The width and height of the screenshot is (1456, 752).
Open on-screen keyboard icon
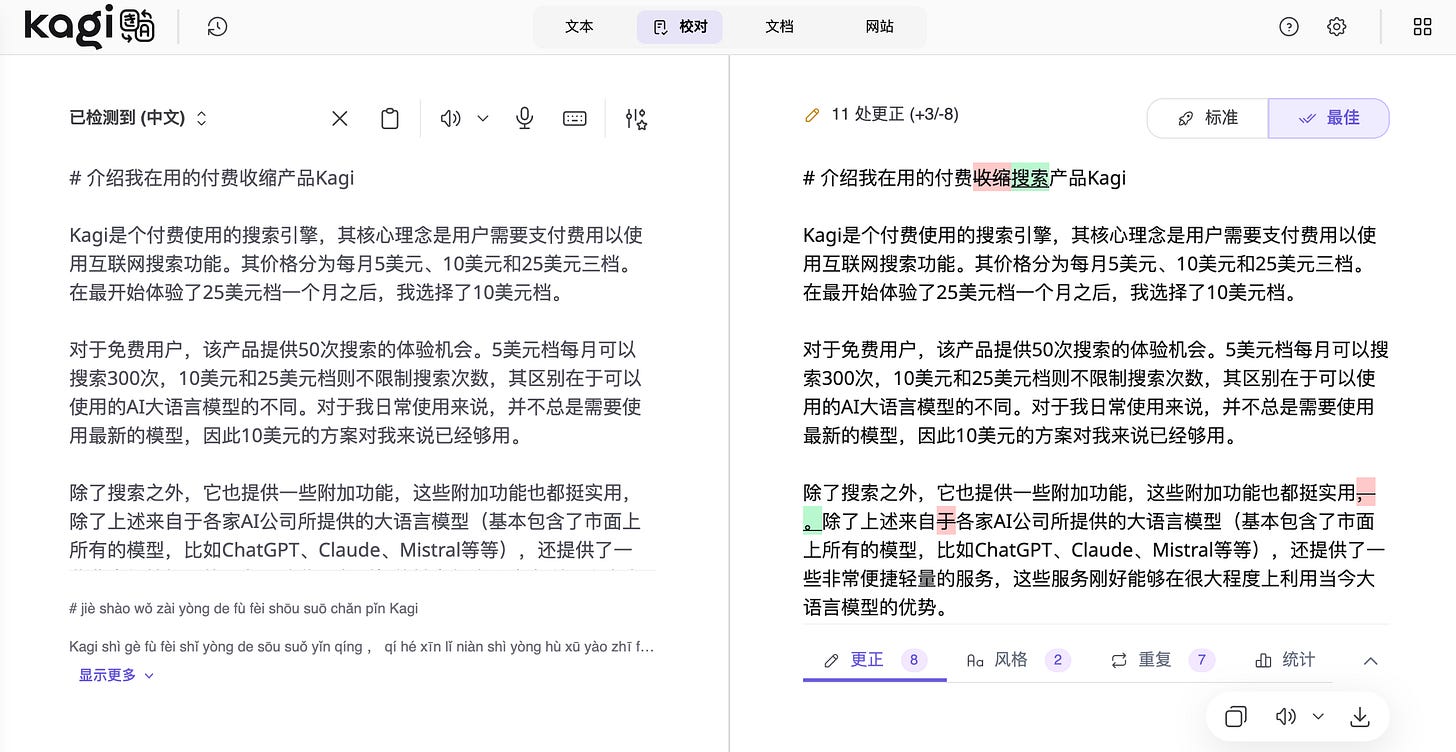point(575,118)
